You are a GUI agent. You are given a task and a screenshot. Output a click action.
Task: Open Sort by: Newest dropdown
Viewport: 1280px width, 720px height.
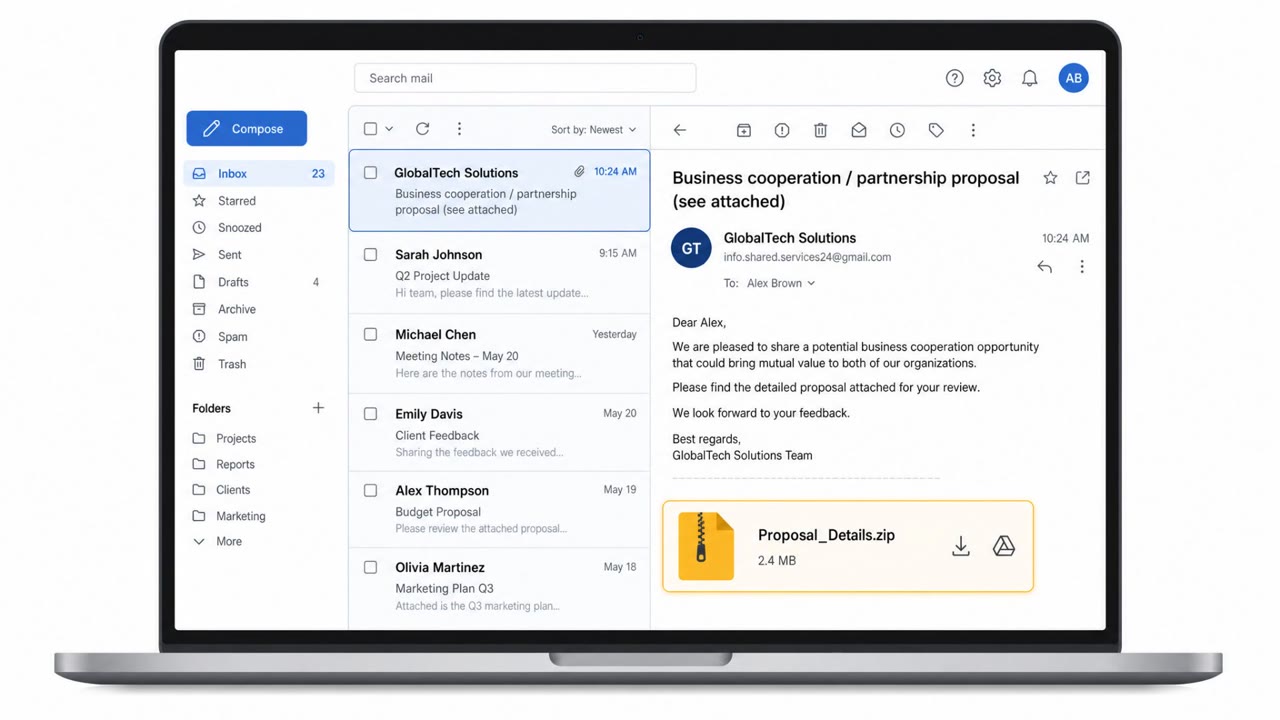[593, 130]
